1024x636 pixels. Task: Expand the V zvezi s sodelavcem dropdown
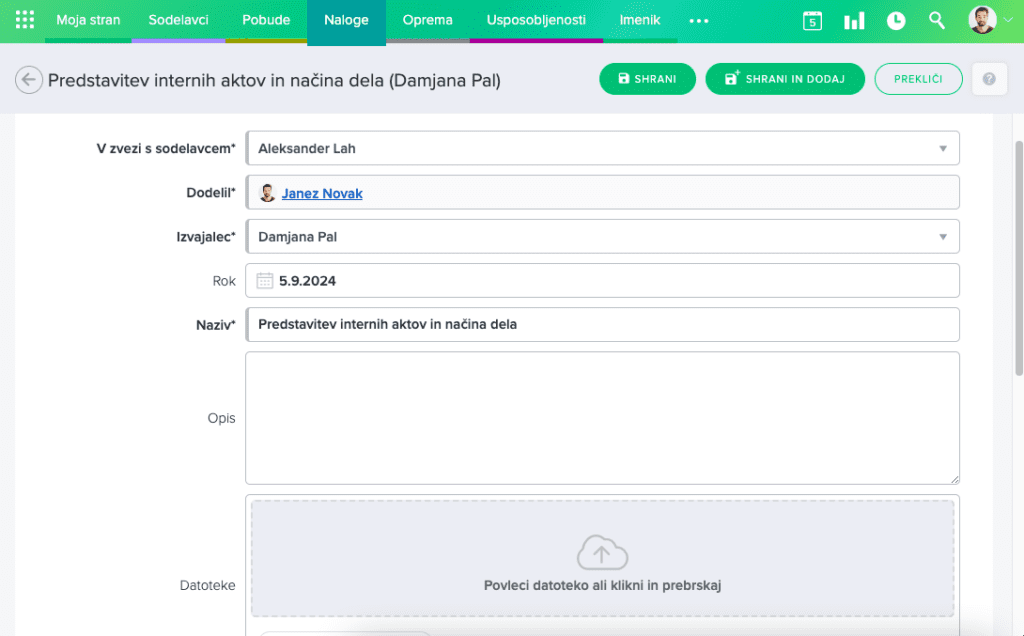click(x=942, y=148)
